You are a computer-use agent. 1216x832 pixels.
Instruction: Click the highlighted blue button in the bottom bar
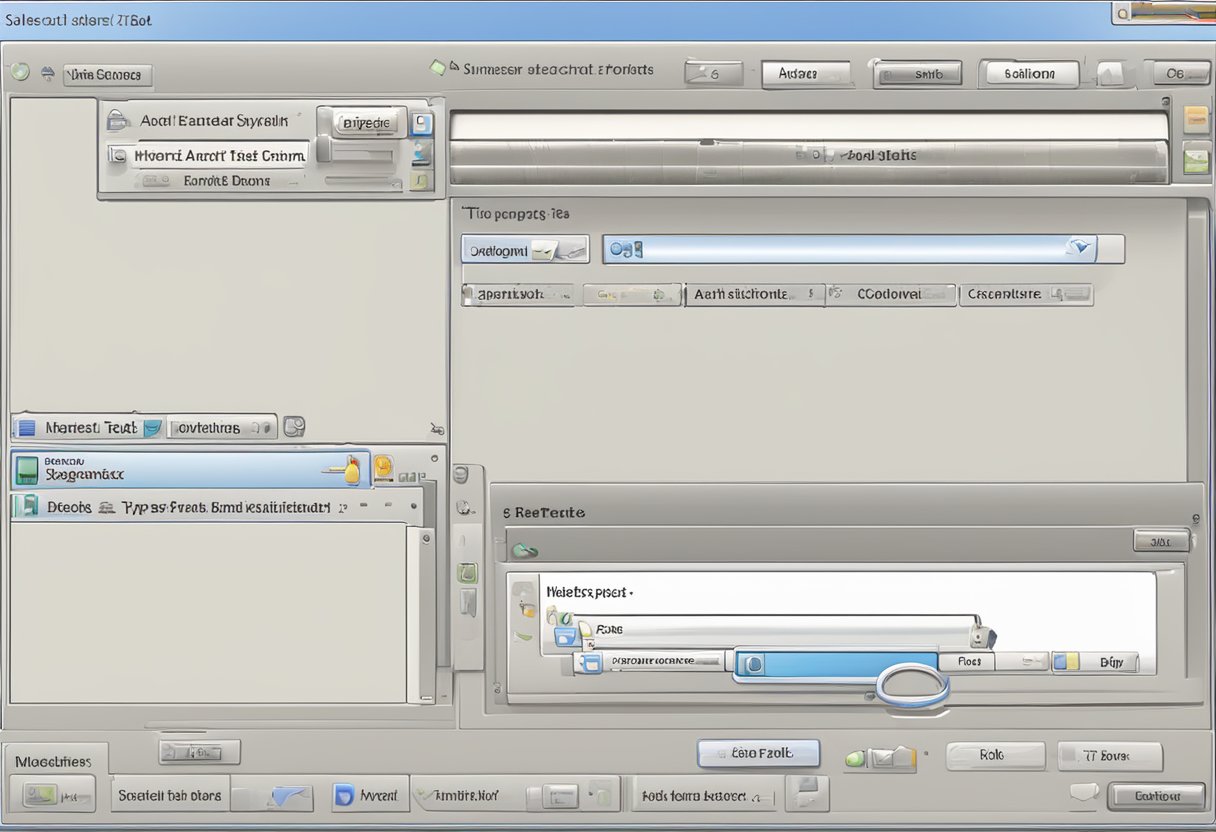(758, 753)
